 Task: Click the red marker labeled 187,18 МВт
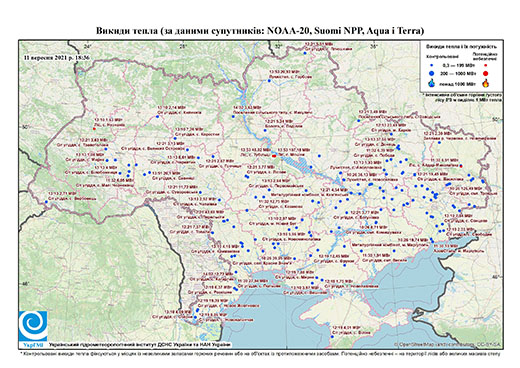click(274, 156)
